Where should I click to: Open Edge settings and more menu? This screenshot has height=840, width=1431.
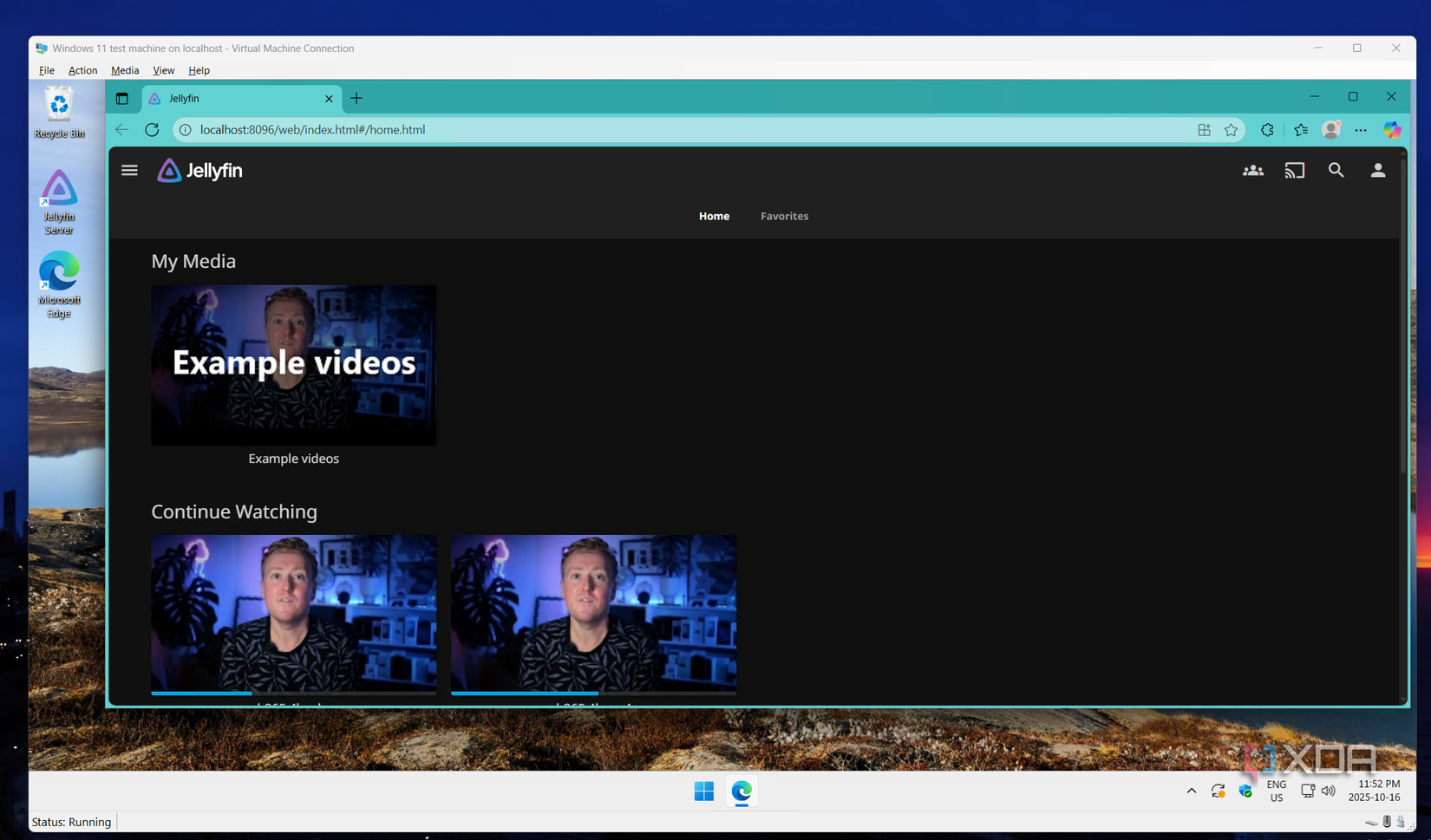1360,130
